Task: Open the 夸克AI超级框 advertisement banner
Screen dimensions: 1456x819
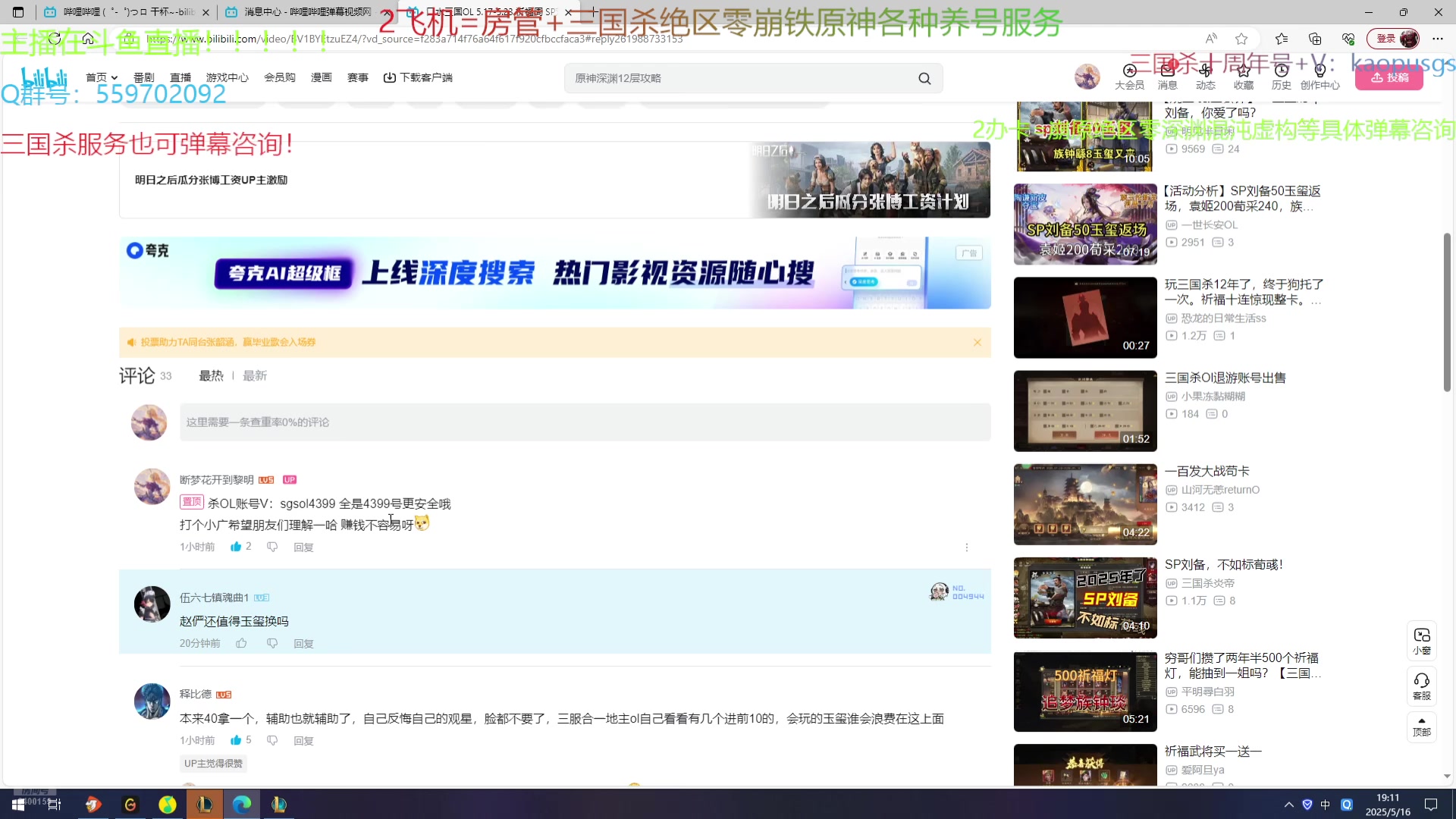Action: coord(555,273)
